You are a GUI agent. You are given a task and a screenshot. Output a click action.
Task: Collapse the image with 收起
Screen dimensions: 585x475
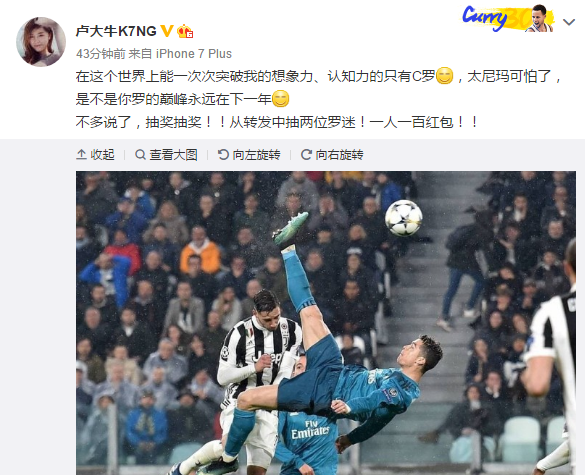(95, 154)
